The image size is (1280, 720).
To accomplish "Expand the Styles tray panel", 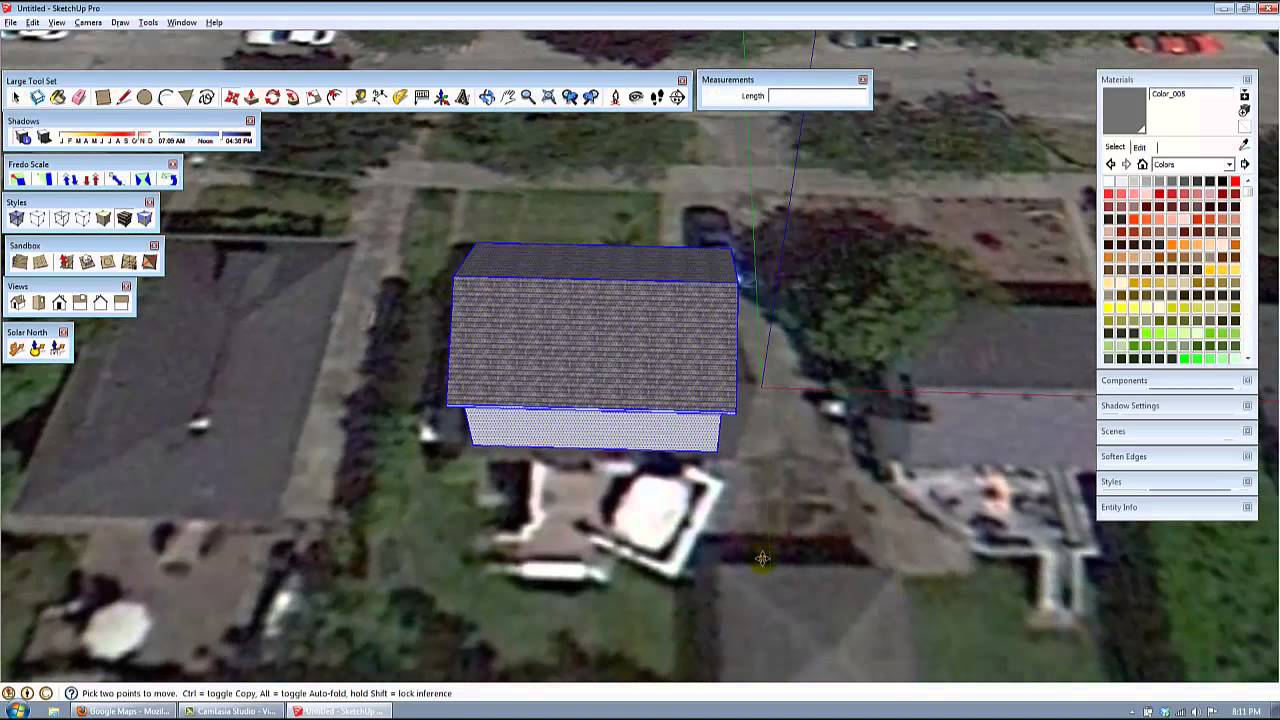I will (1176, 481).
